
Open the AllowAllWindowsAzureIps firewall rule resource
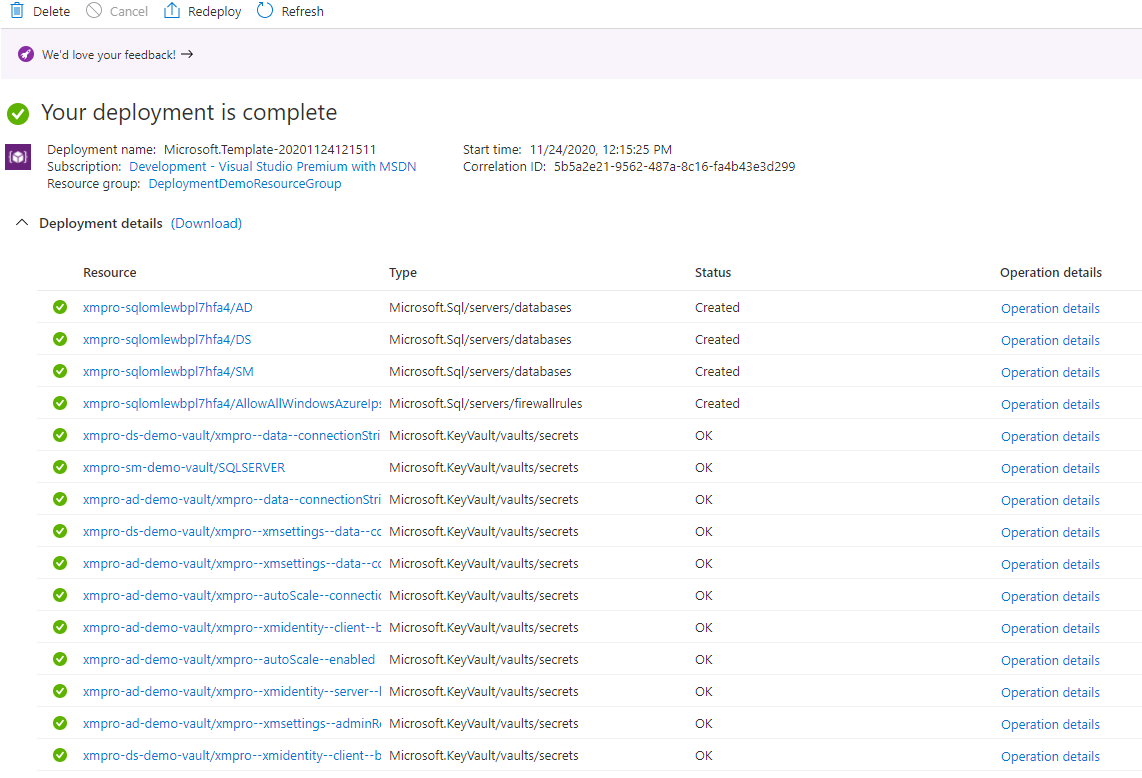pyautogui.click(x=232, y=404)
